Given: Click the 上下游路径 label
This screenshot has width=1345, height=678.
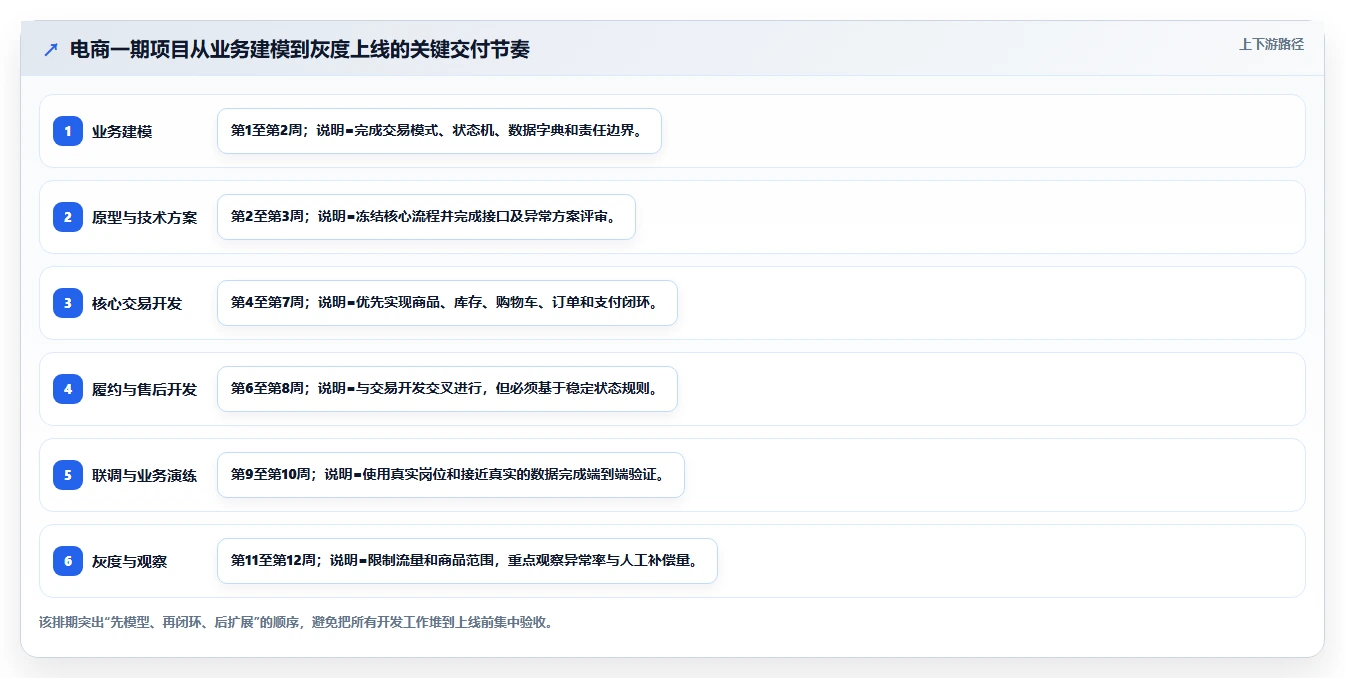Looking at the screenshot, I should (x=1271, y=44).
